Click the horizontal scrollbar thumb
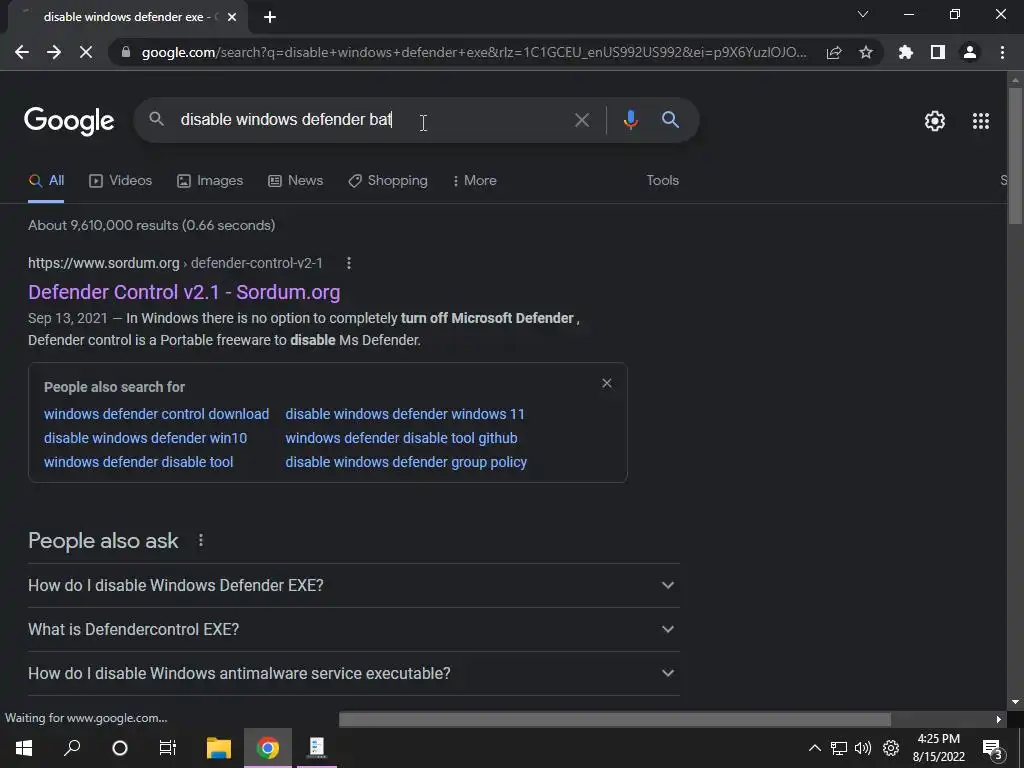Viewport: 1024px width, 768px height. (615, 719)
